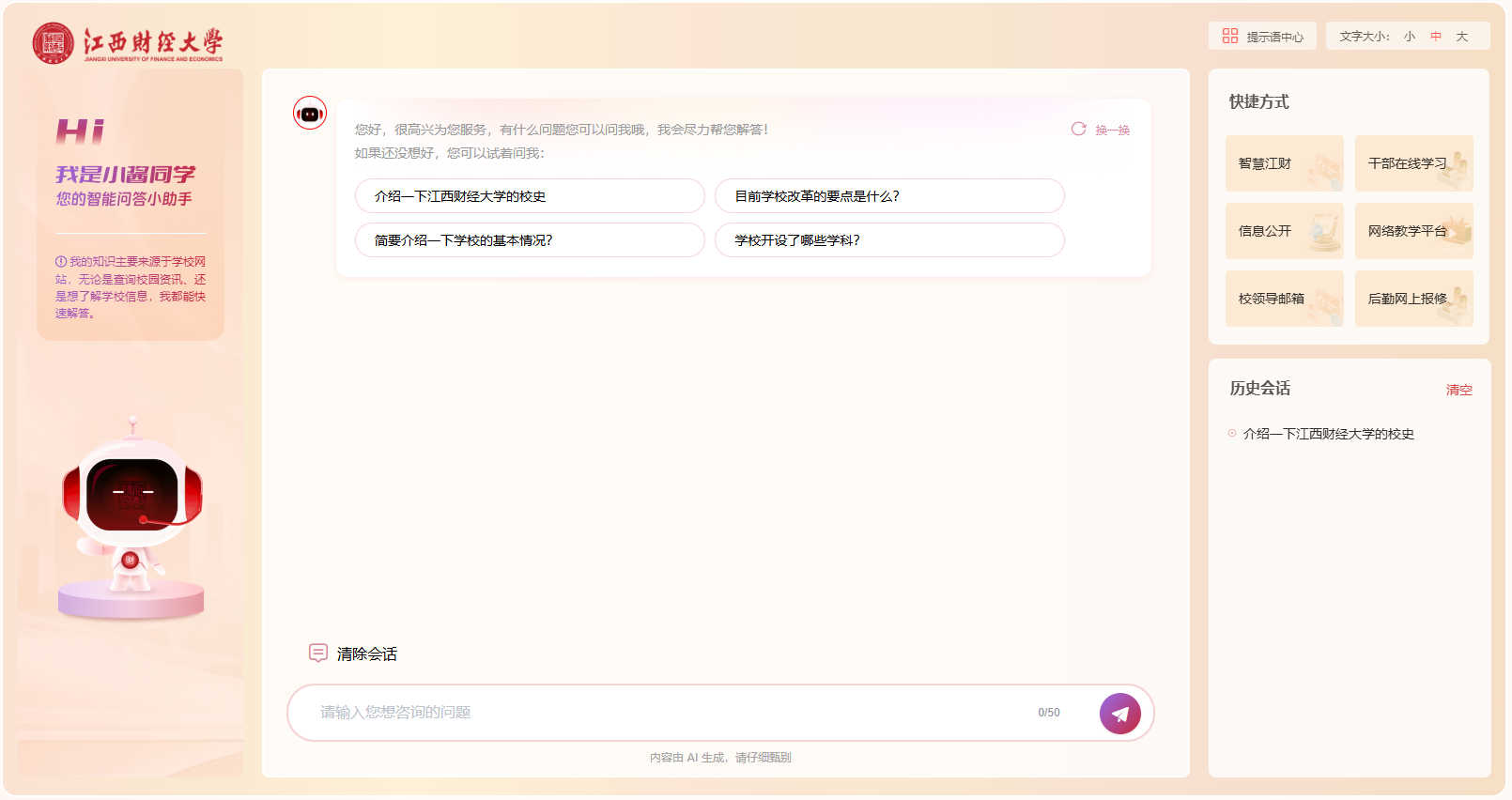This screenshot has width=1512, height=800.
Task: Click the Jiangxi University logo
Action: [x=128, y=43]
